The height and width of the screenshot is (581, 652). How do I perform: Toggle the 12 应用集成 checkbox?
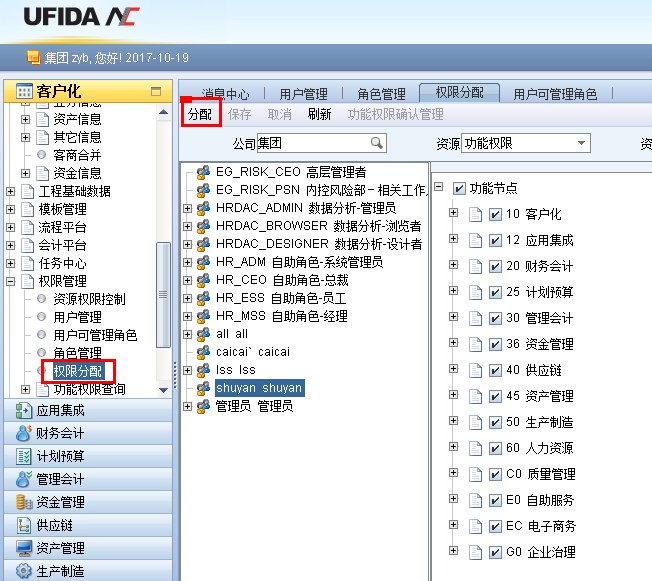(495, 240)
